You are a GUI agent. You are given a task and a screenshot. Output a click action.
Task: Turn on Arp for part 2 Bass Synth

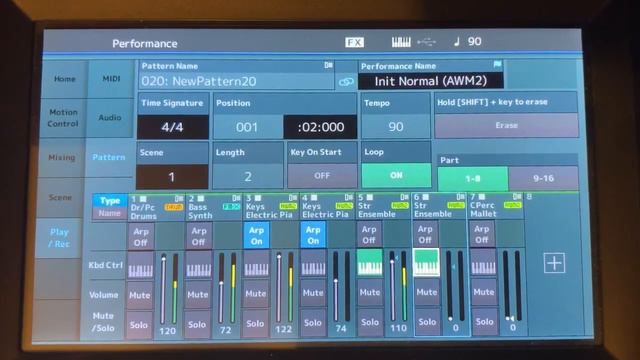pos(199,236)
